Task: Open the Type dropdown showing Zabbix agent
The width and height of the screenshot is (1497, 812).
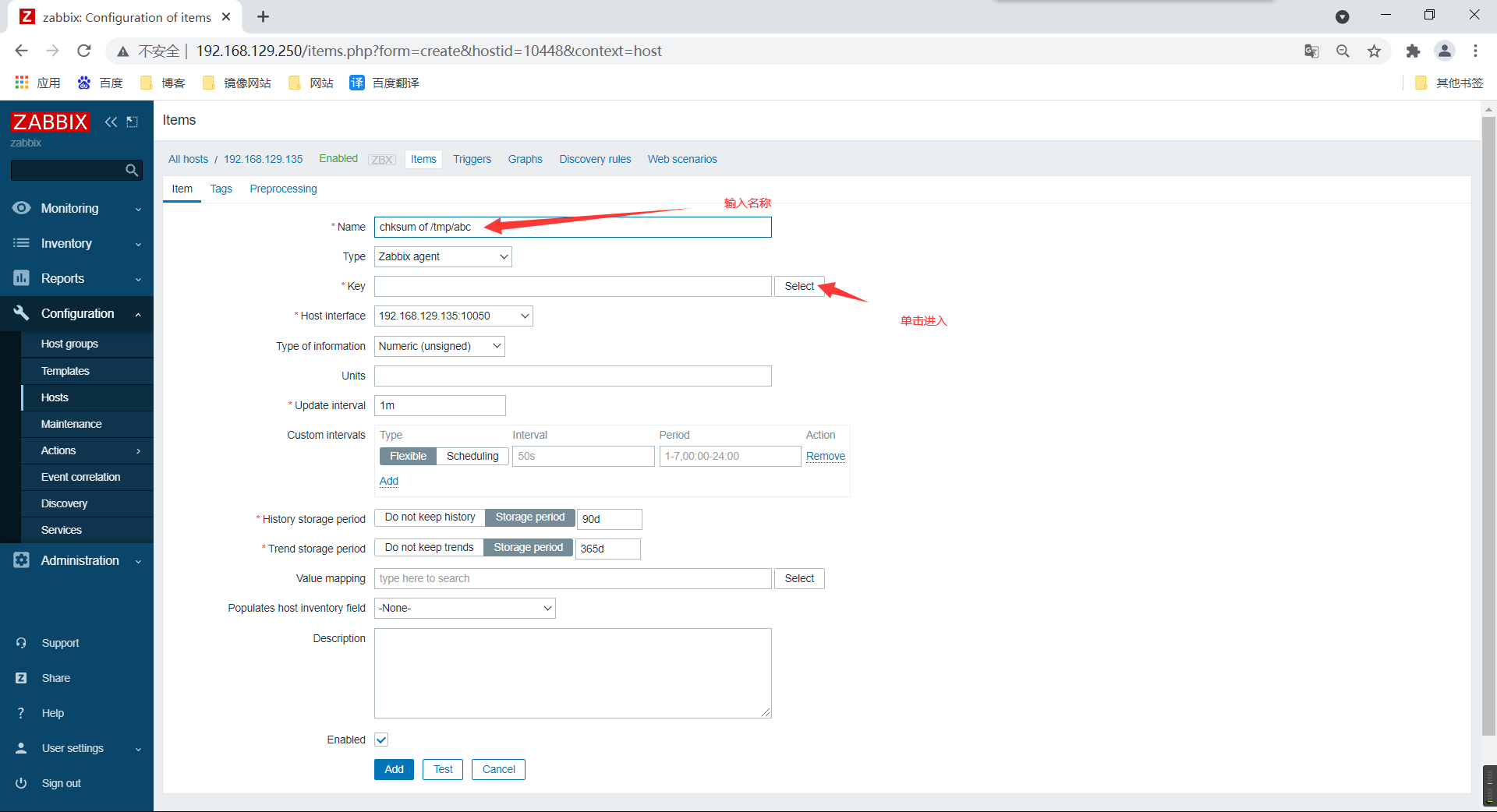Action: [x=443, y=256]
